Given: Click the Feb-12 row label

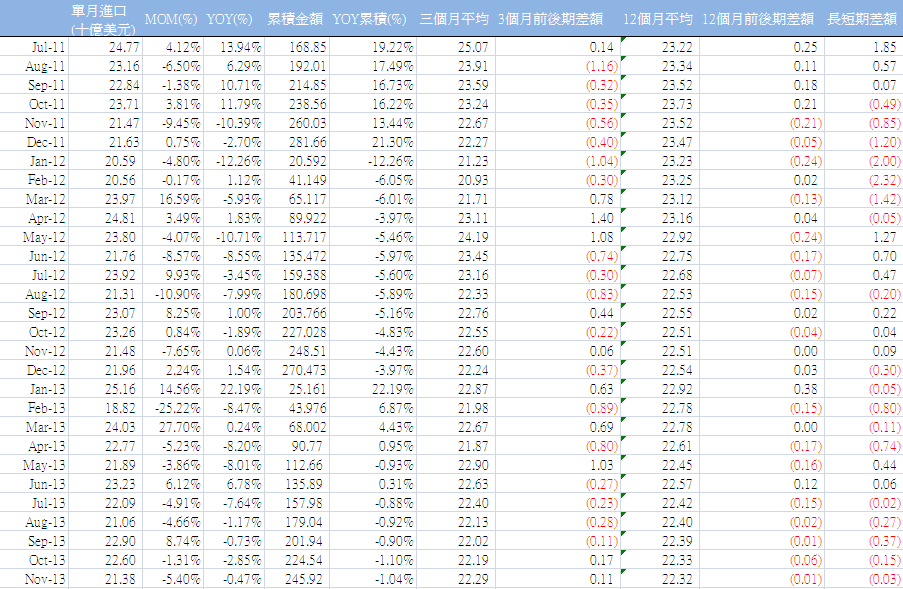Looking at the screenshot, I should pyautogui.click(x=47, y=180).
